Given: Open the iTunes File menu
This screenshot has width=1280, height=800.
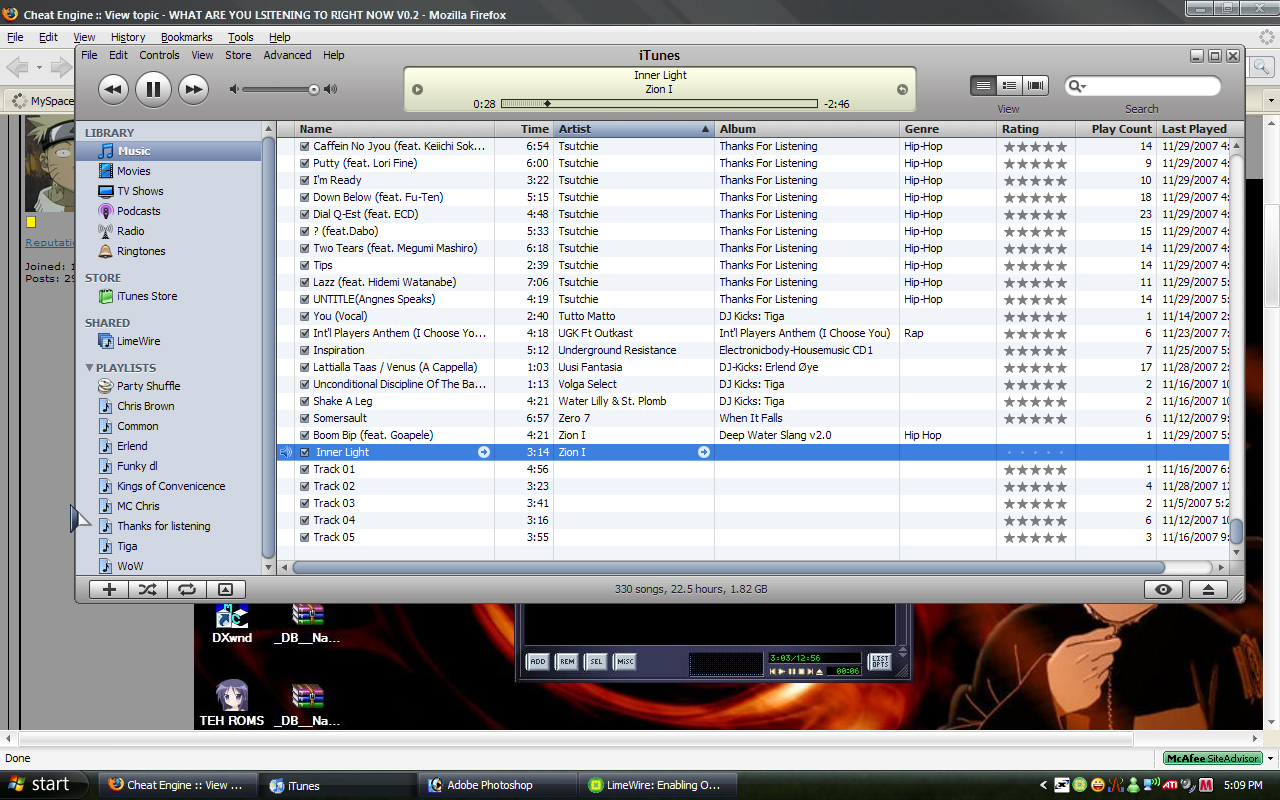Looking at the screenshot, I should 90,55.
